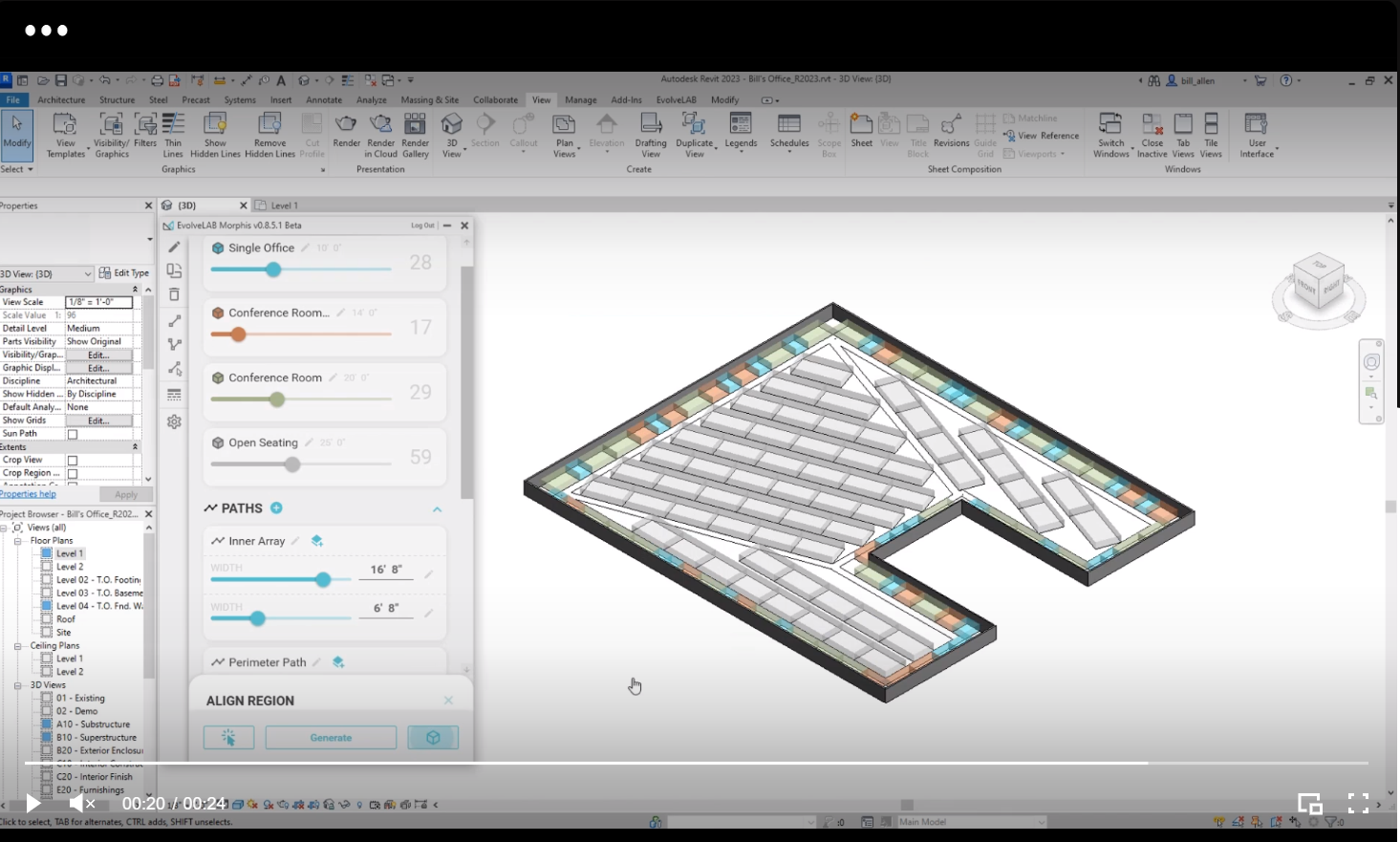This screenshot has width=1400, height=842.
Task: Enable the Sun Path checkbox
Action: [73, 434]
